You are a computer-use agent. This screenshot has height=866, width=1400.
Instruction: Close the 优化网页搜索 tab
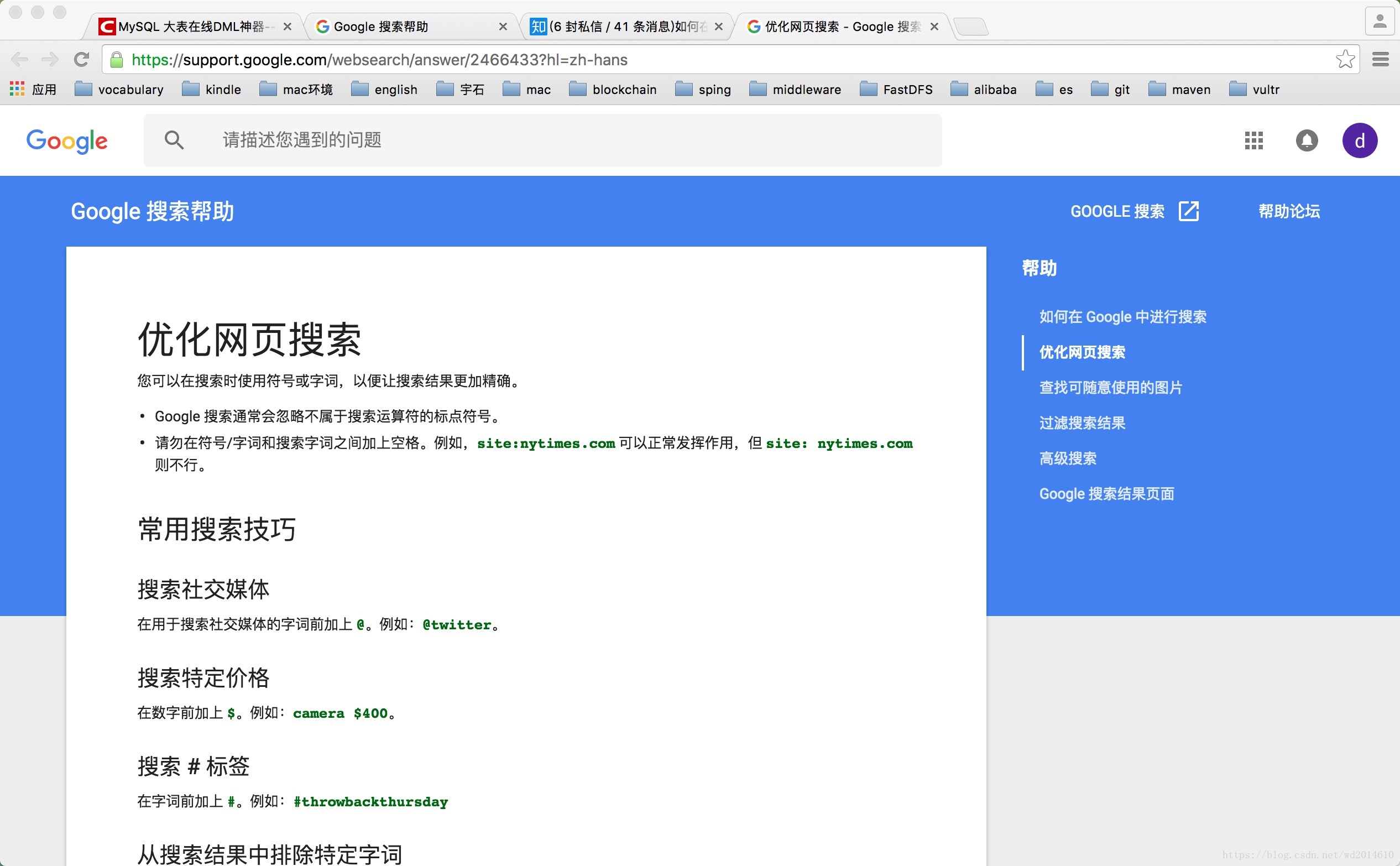click(x=934, y=27)
